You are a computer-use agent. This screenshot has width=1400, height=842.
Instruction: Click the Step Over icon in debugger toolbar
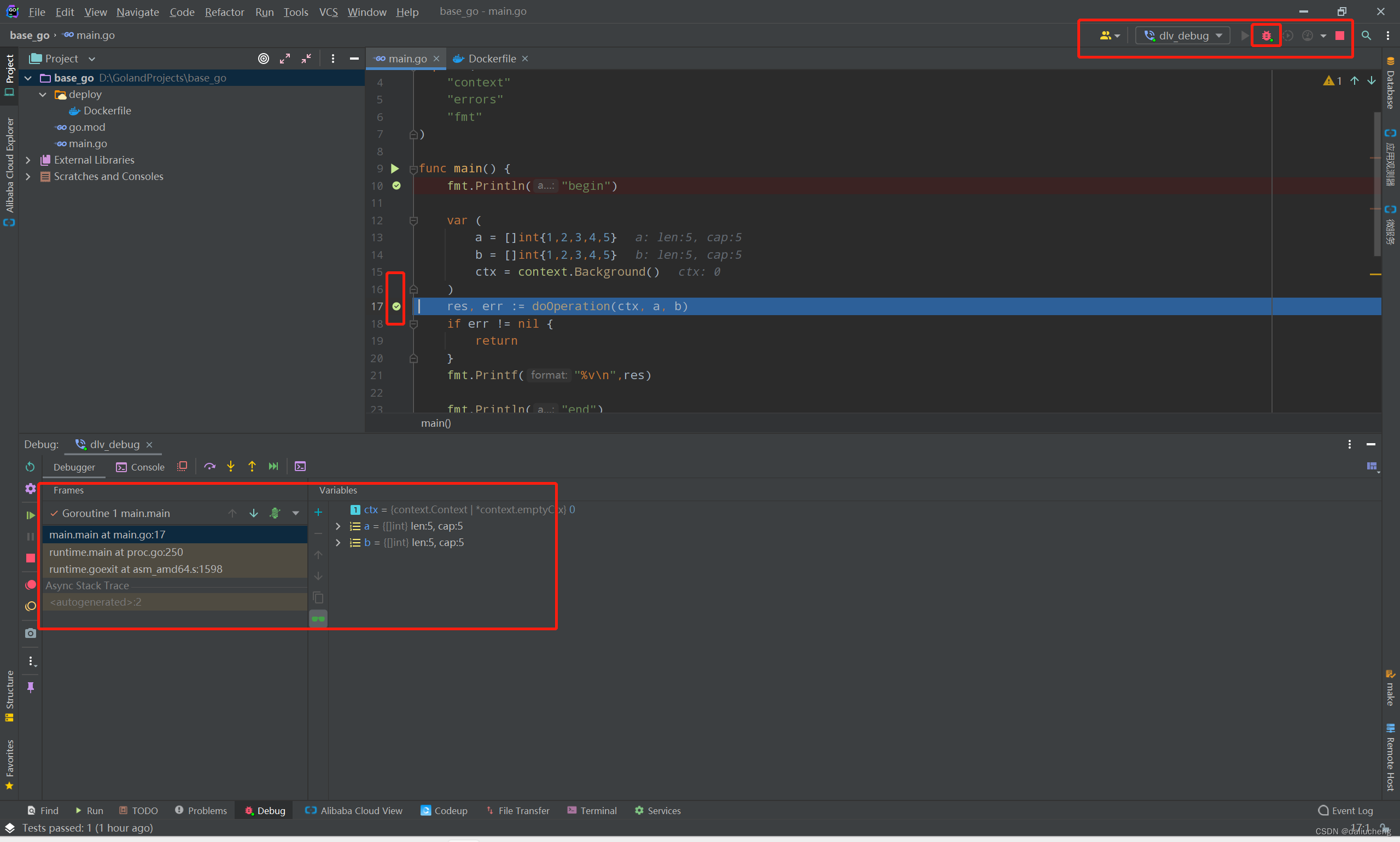point(210,465)
